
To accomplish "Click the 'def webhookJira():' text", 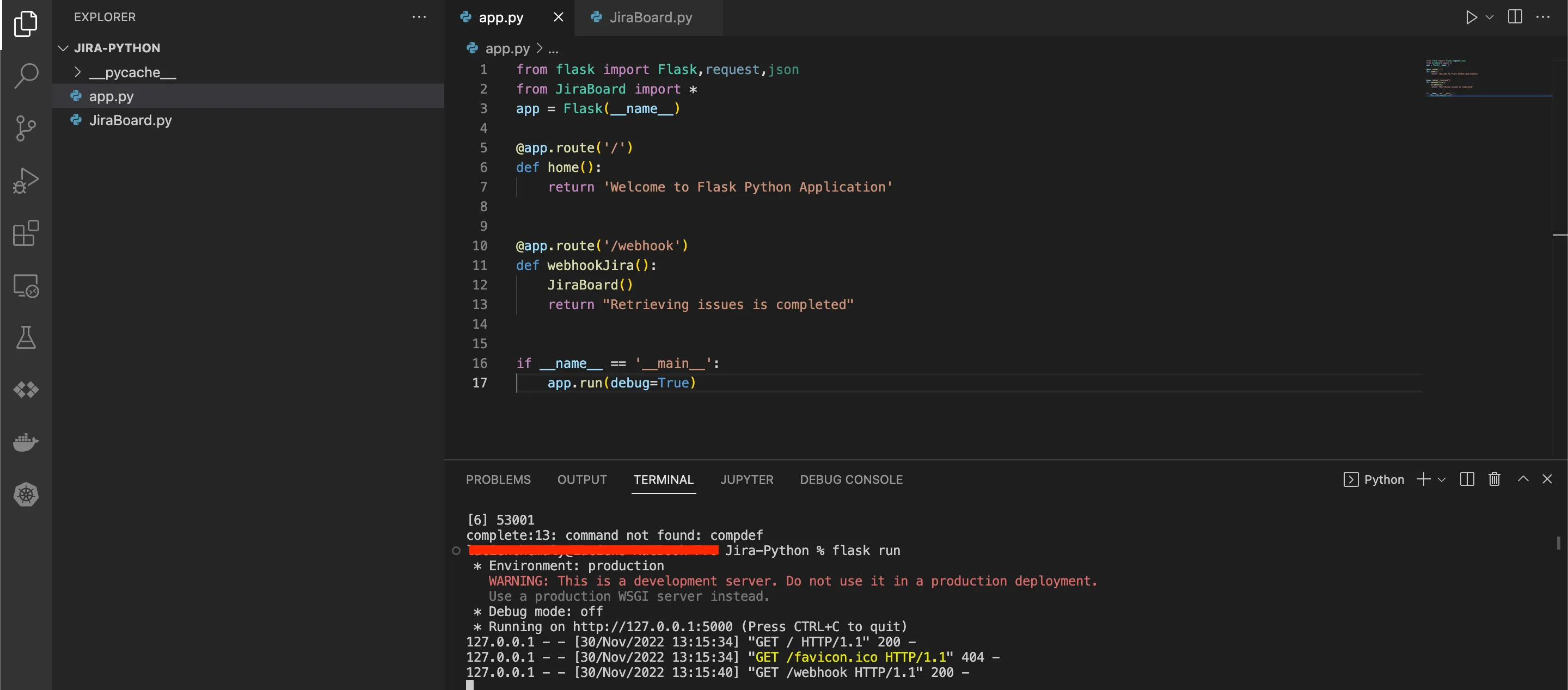I will click(586, 266).
